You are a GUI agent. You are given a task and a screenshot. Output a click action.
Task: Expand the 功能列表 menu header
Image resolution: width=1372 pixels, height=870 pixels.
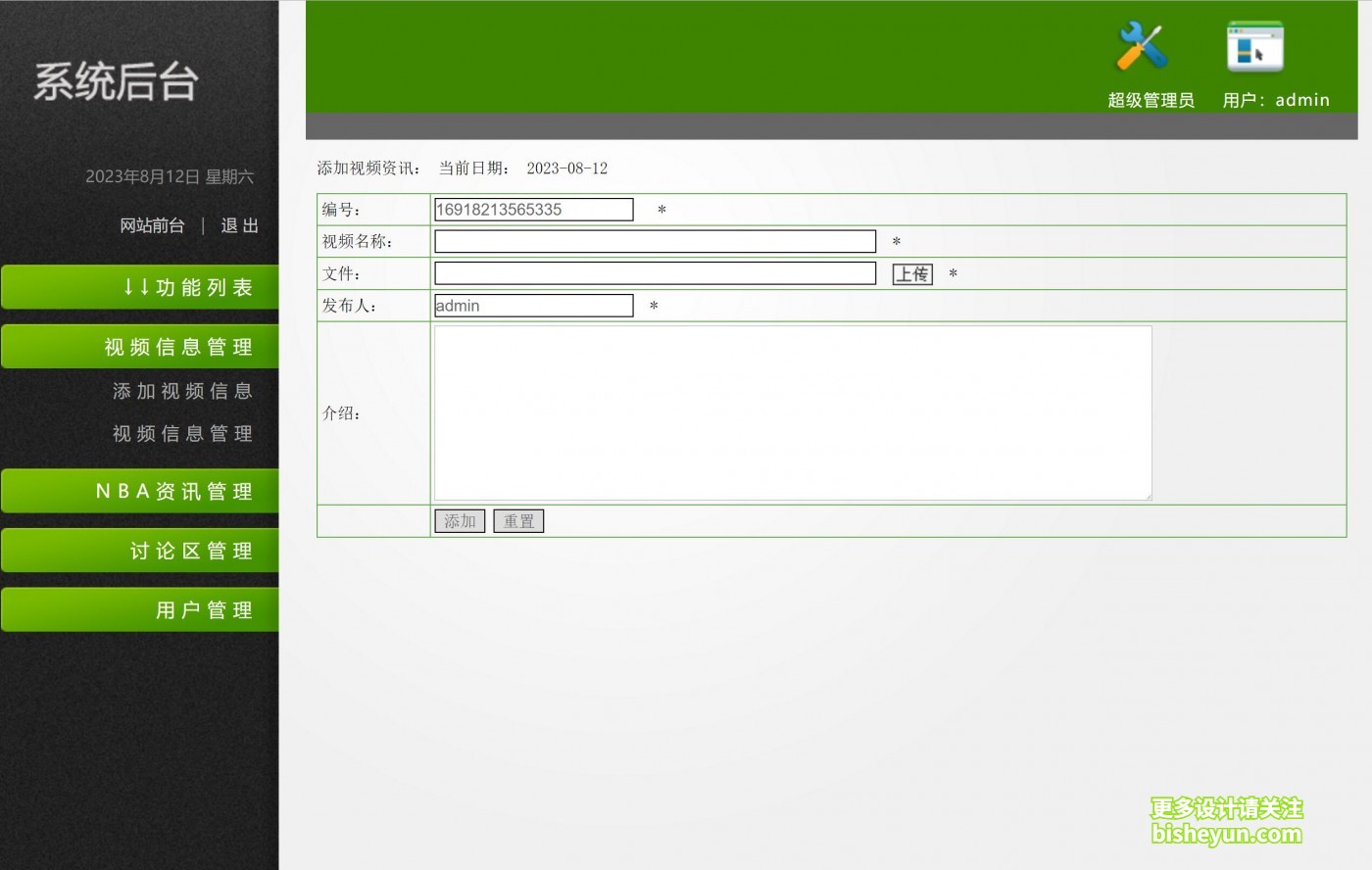140,287
